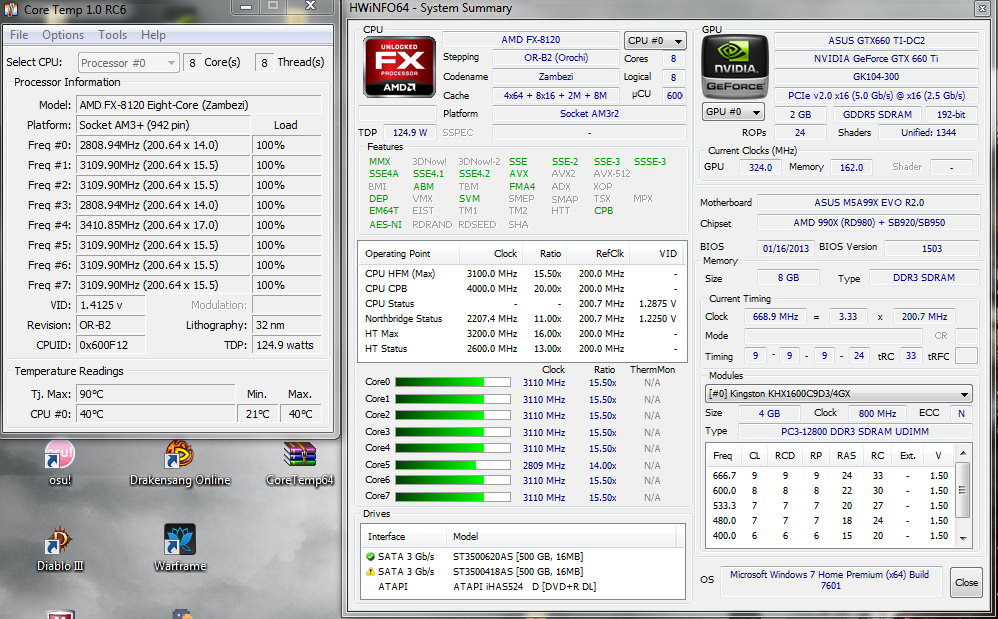The image size is (998, 619).
Task: Click the HT Status row
Action: pyautogui.click(x=521, y=349)
